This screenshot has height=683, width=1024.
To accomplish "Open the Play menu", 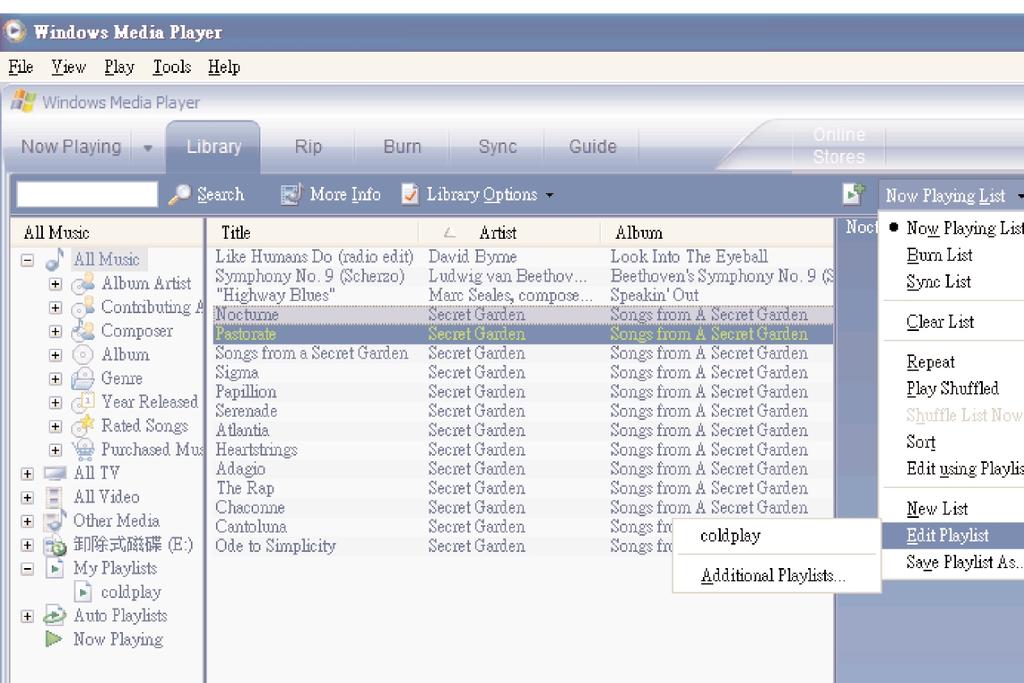I will [x=119, y=67].
